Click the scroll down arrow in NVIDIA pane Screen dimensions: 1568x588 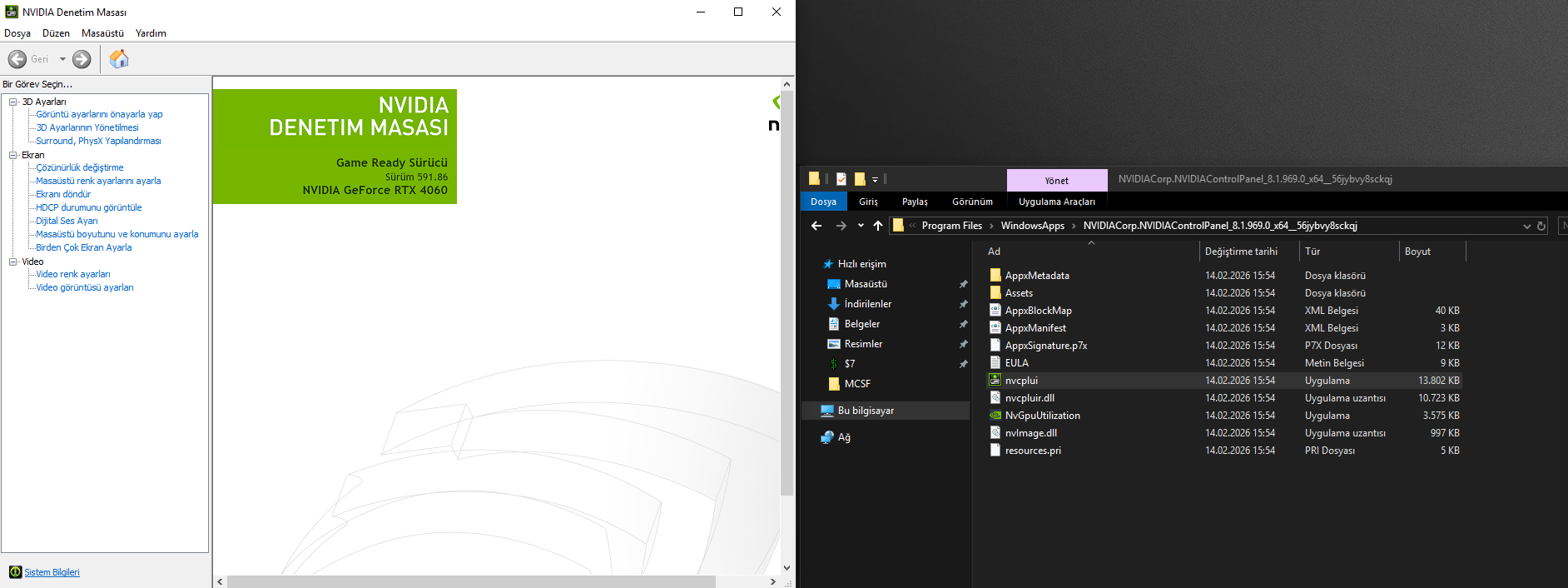click(786, 568)
